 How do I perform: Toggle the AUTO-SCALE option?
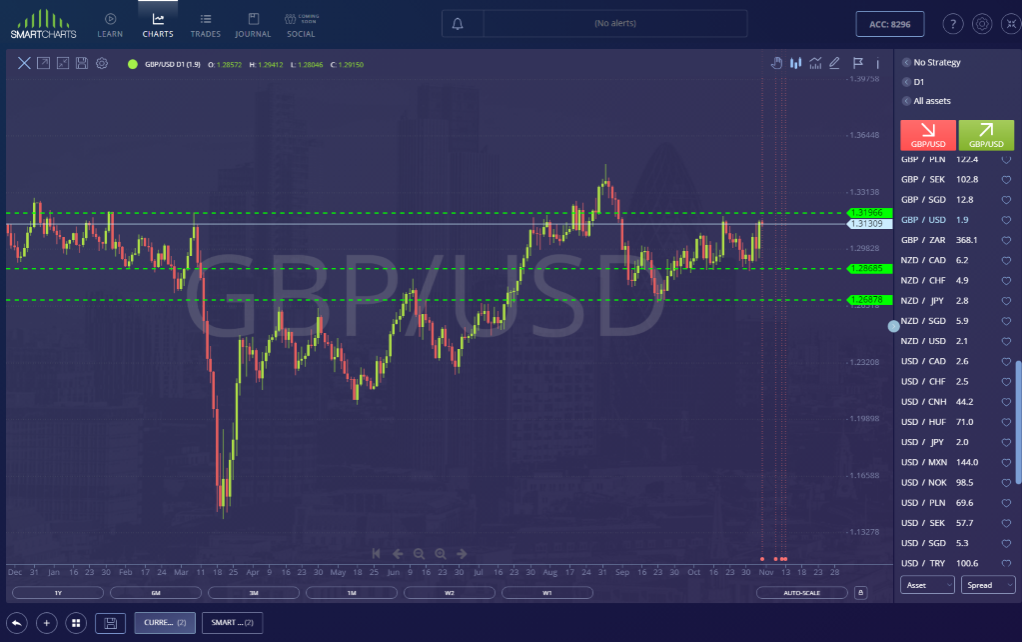[802, 593]
